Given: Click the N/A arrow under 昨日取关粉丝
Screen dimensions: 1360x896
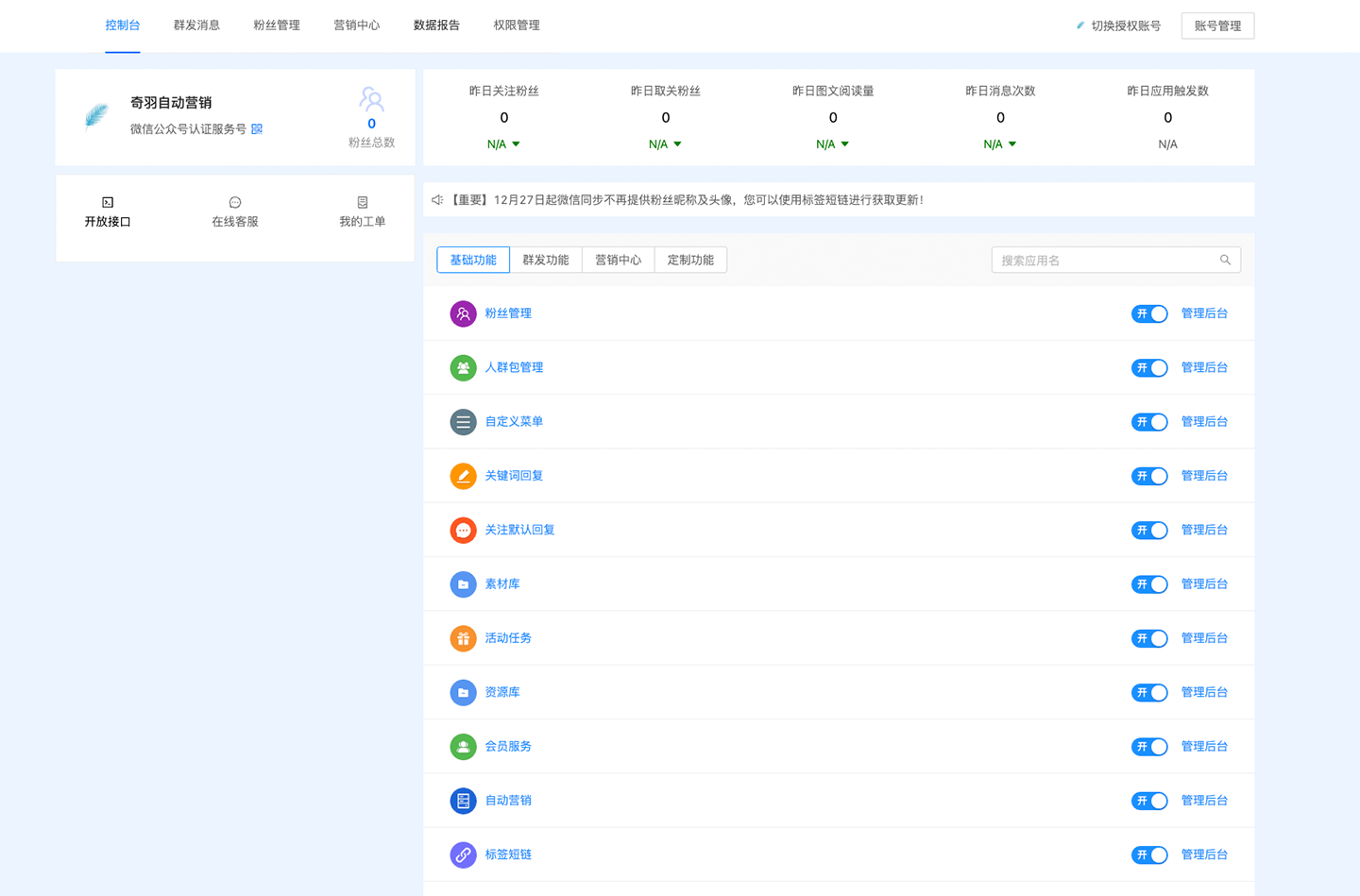Looking at the screenshot, I should pyautogui.click(x=677, y=144).
